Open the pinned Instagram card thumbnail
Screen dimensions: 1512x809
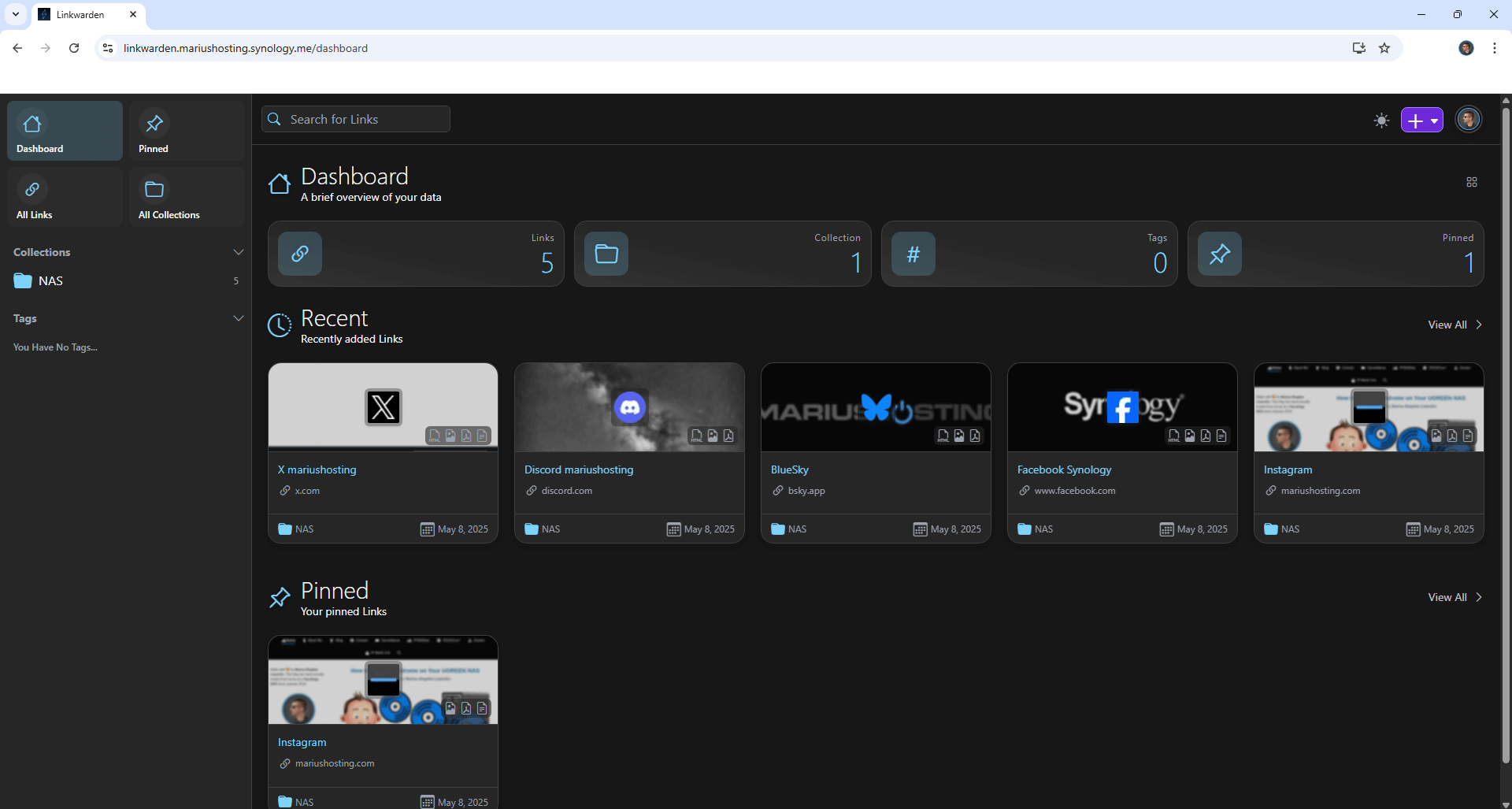point(383,680)
